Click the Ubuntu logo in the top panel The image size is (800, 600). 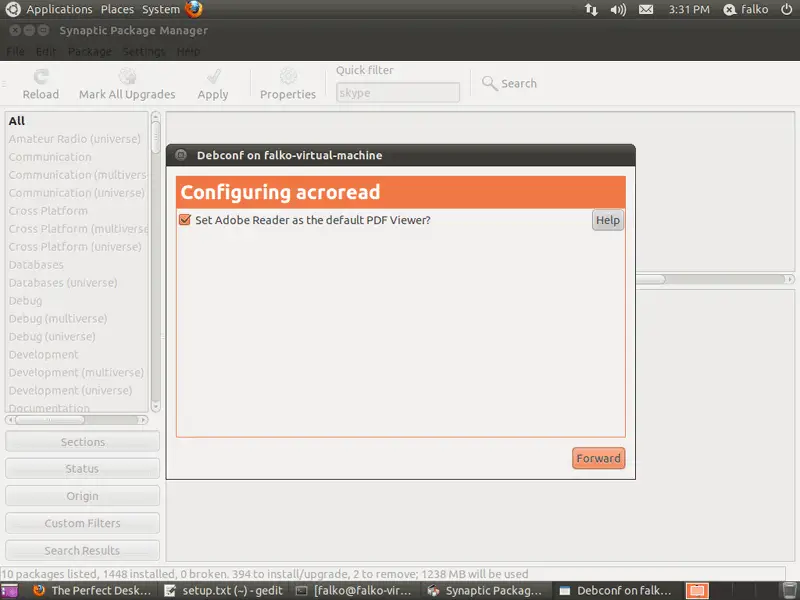click(x=13, y=9)
